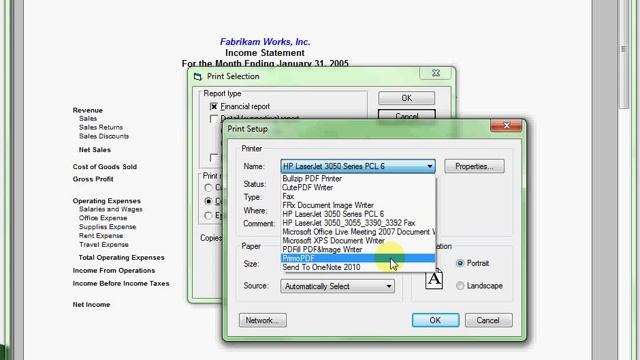Pick Microsoft XPS Document Writer
This screenshot has width=640, height=360.
click(358, 241)
